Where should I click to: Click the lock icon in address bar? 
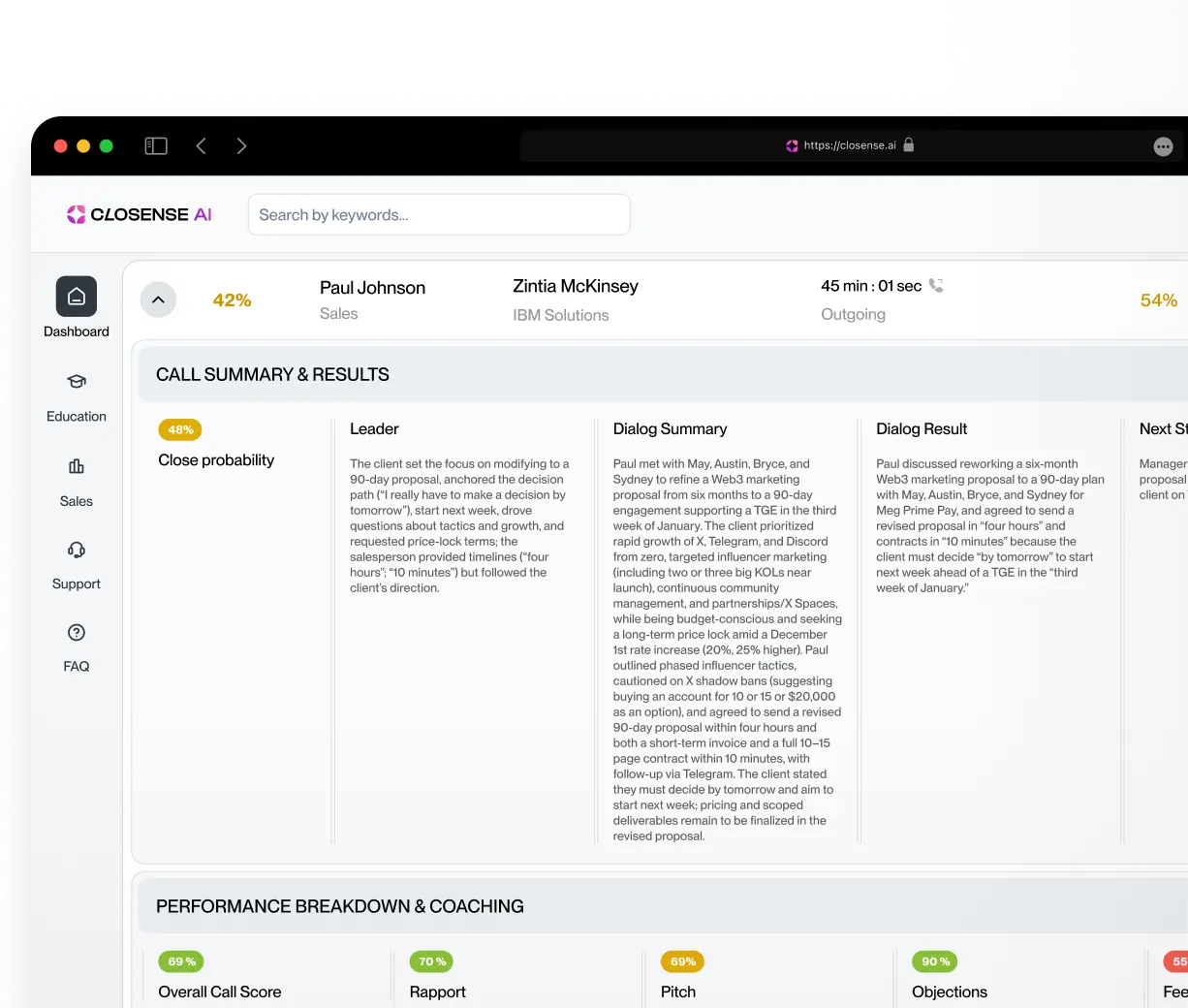tap(909, 145)
